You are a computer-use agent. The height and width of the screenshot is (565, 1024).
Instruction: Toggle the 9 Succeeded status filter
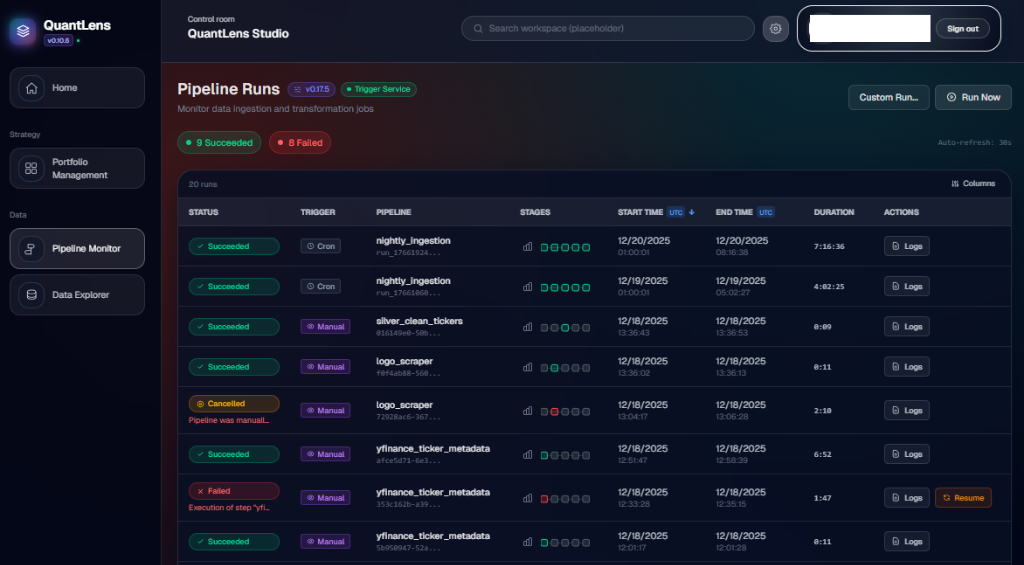(219, 143)
